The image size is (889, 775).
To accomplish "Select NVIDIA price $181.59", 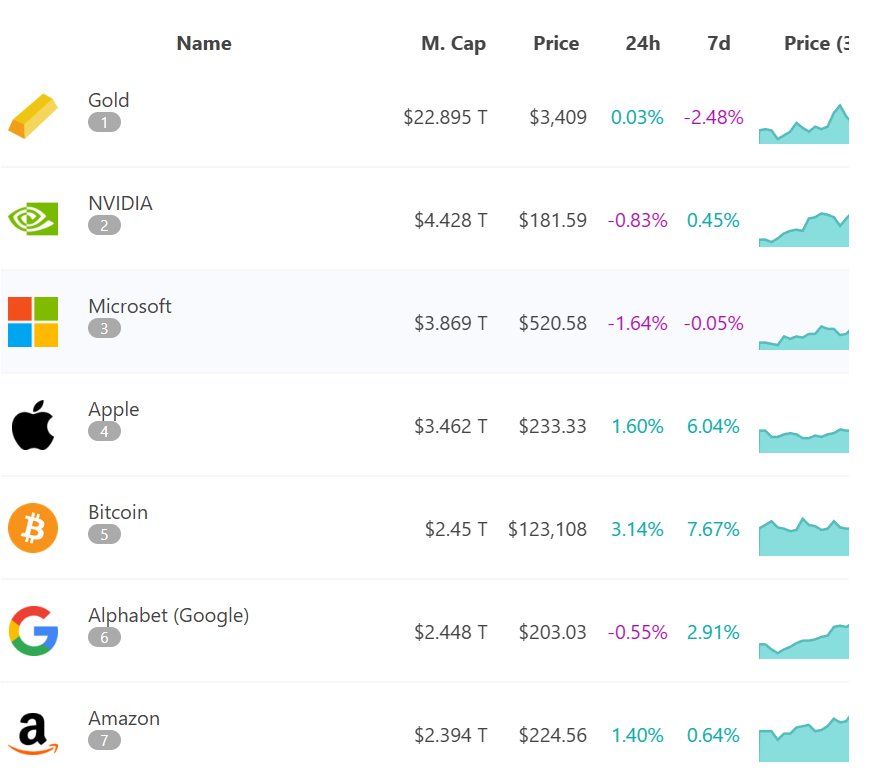I will coord(553,221).
